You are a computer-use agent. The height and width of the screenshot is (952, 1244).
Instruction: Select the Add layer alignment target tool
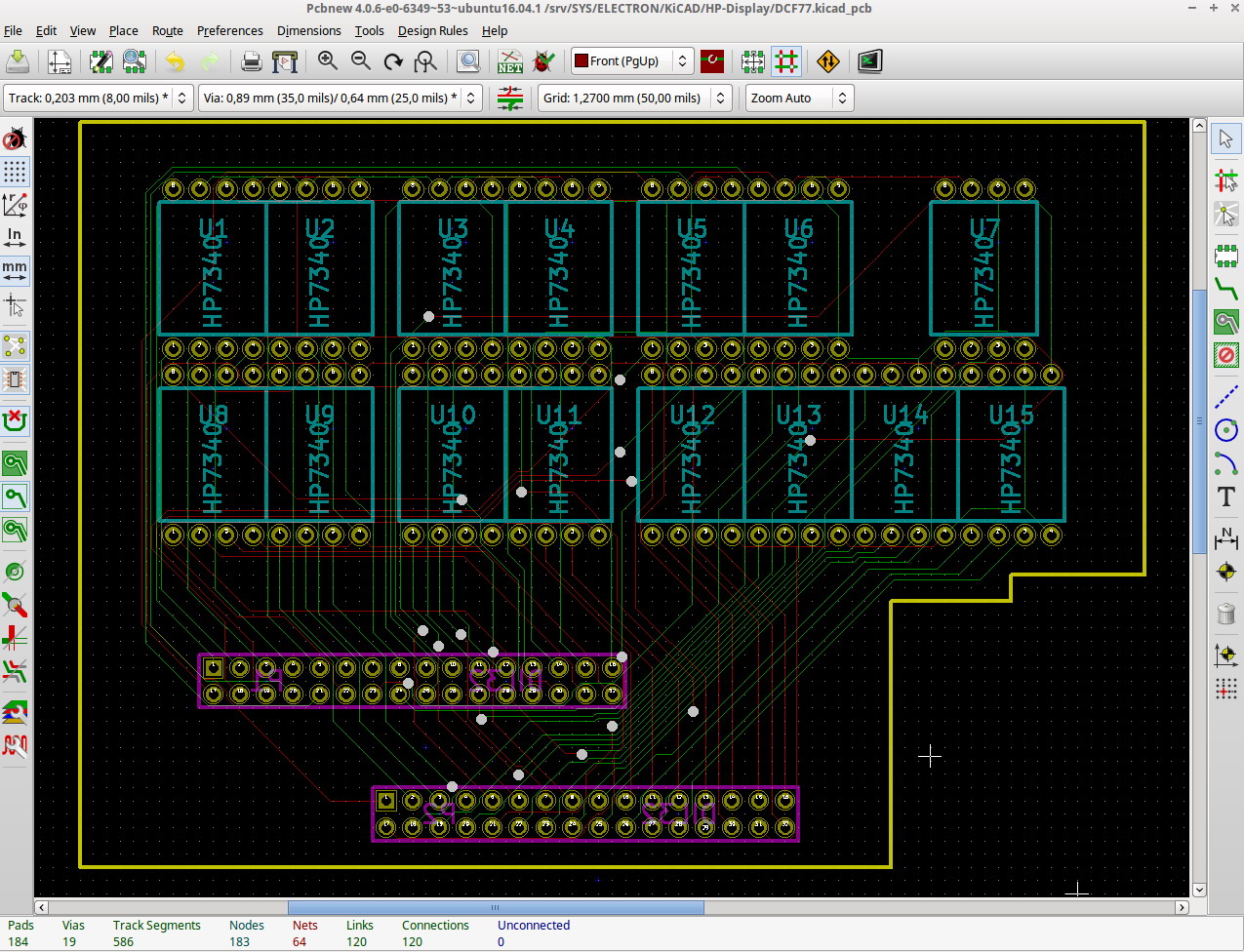[1226, 572]
